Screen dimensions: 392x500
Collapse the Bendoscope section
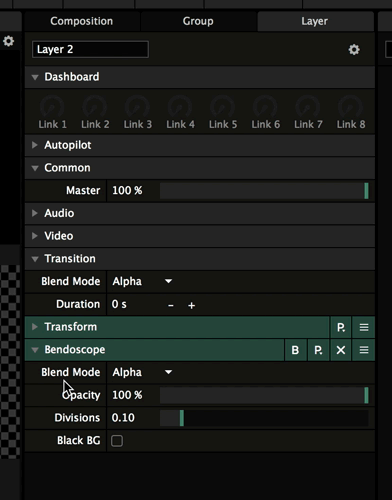[x=35, y=350]
